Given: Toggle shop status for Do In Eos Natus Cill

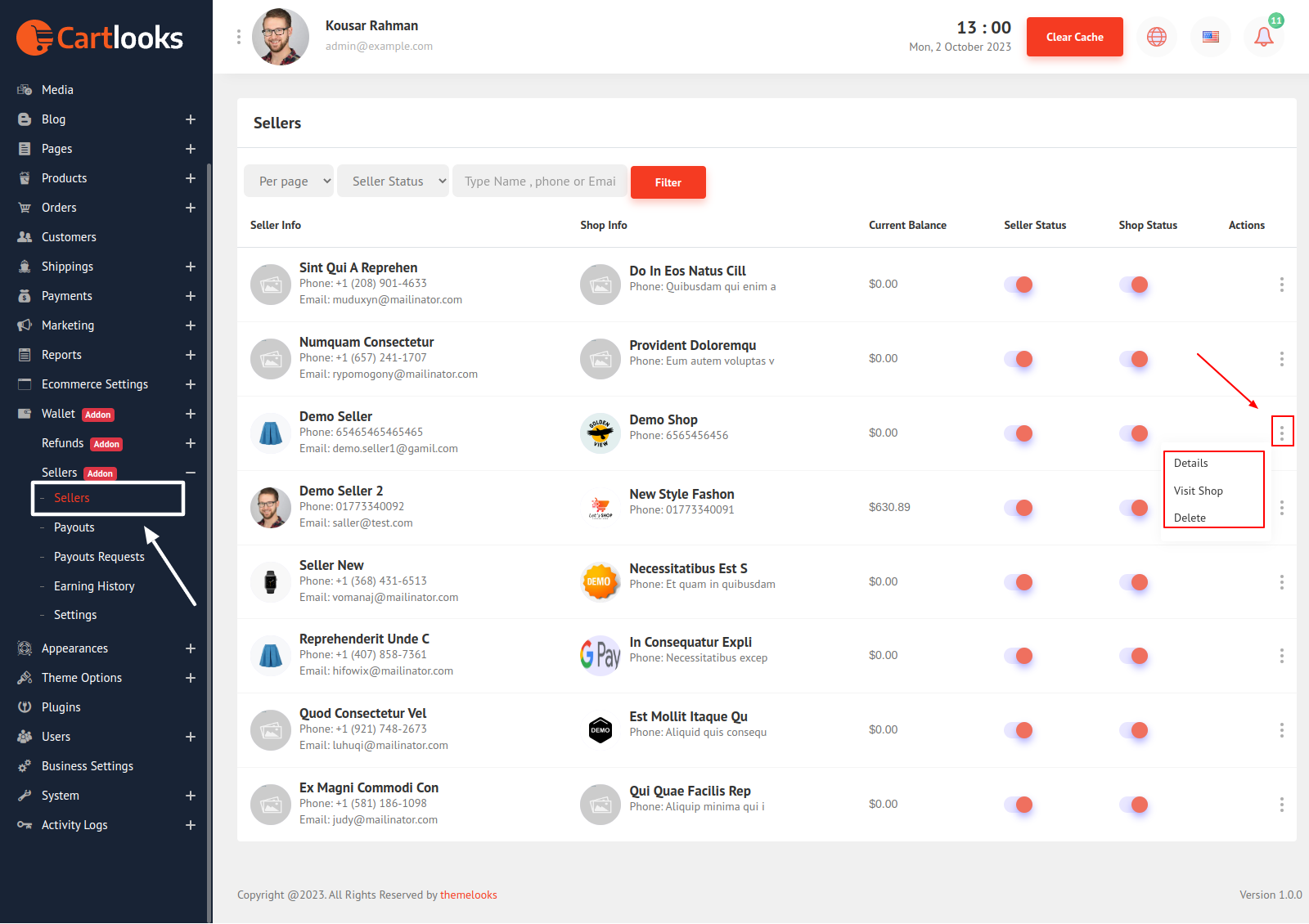Looking at the screenshot, I should 1134,285.
